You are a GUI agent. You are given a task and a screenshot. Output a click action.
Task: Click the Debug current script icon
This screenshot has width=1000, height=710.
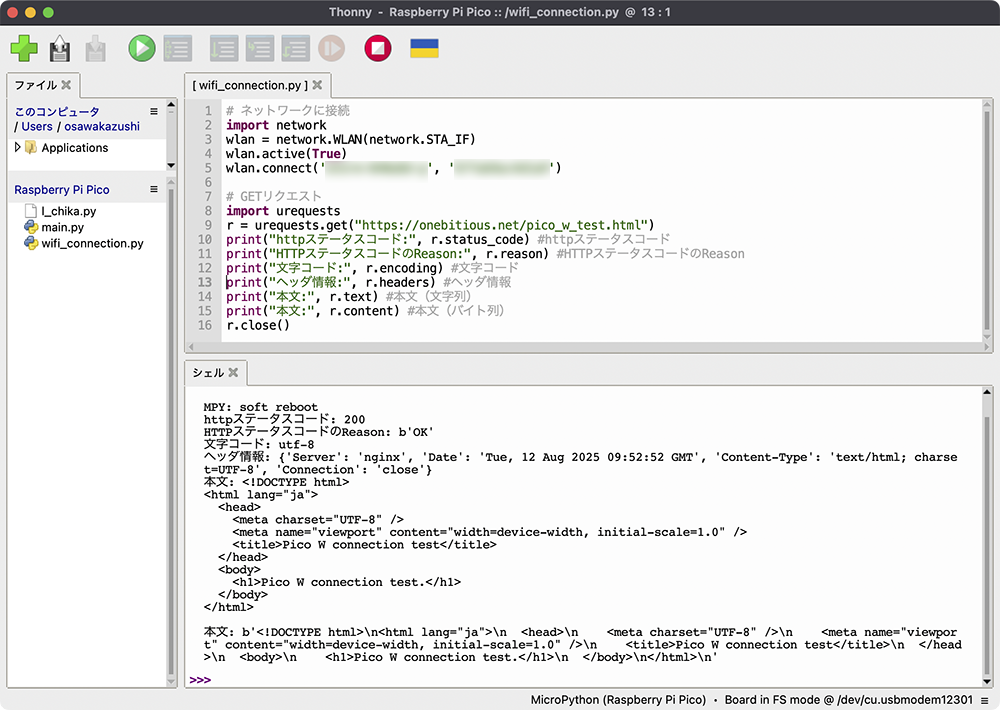177,48
